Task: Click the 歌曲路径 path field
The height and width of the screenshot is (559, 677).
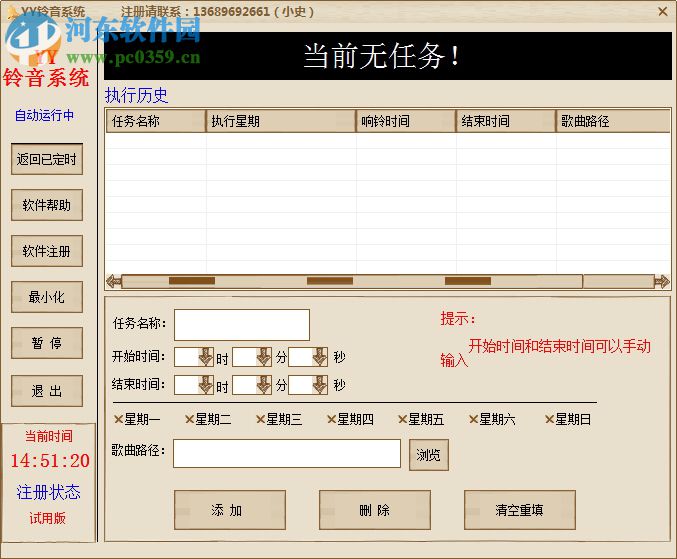Action: [287, 453]
